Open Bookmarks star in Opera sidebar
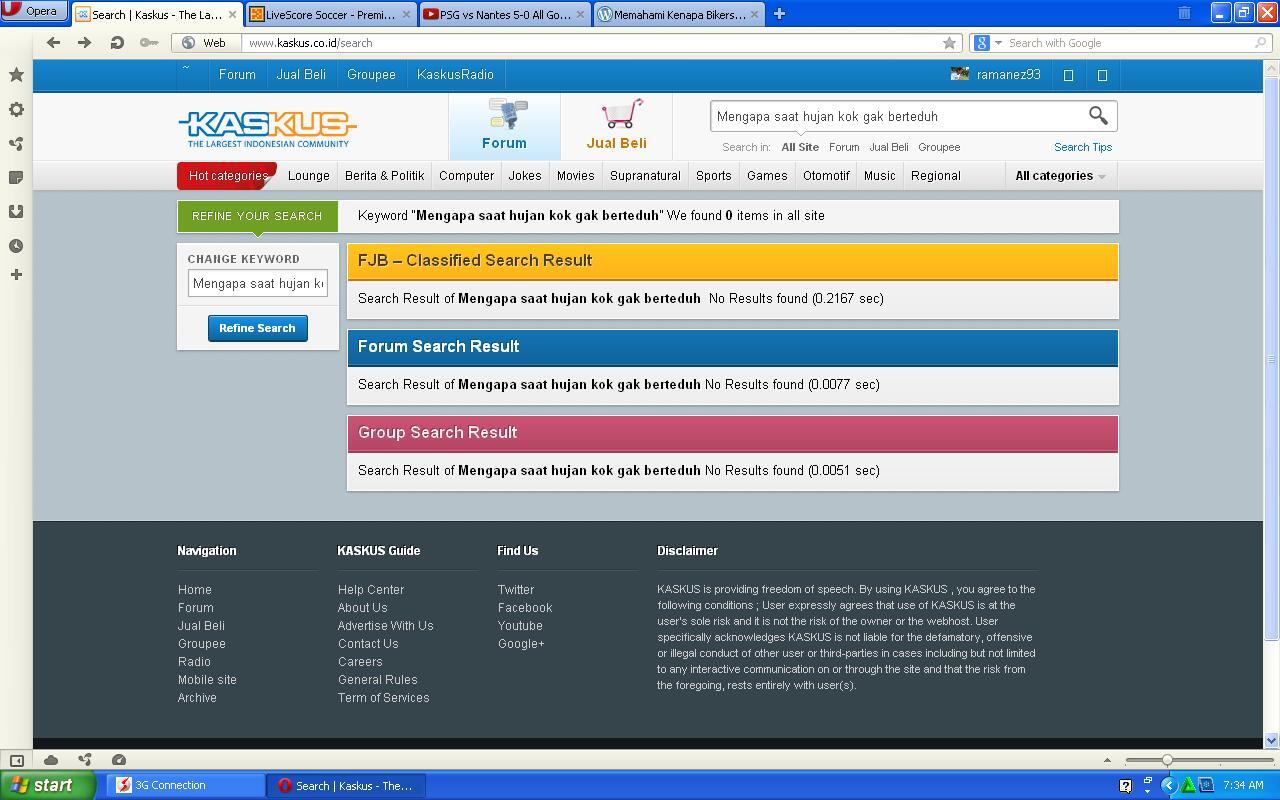The height and width of the screenshot is (800, 1280). tap(16, 75)
